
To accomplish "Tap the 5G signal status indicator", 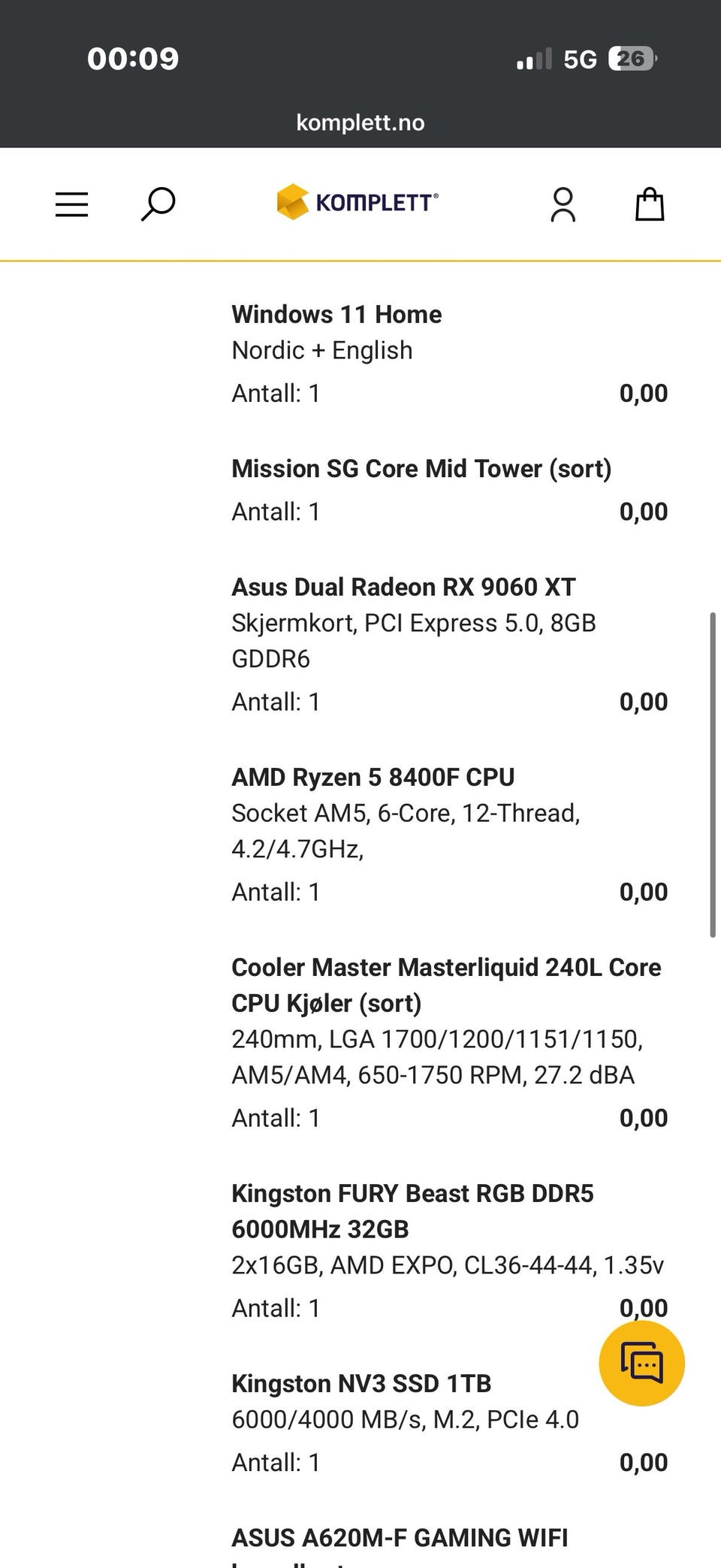I will 580,59.
